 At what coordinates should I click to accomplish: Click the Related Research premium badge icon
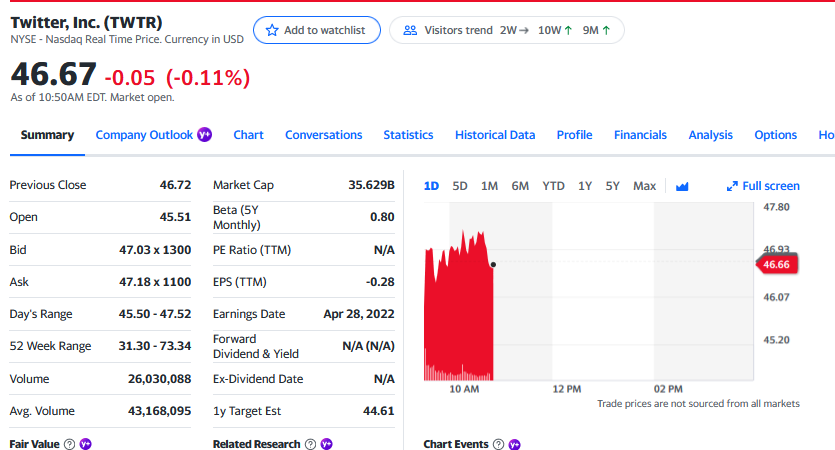click(327, 444)
